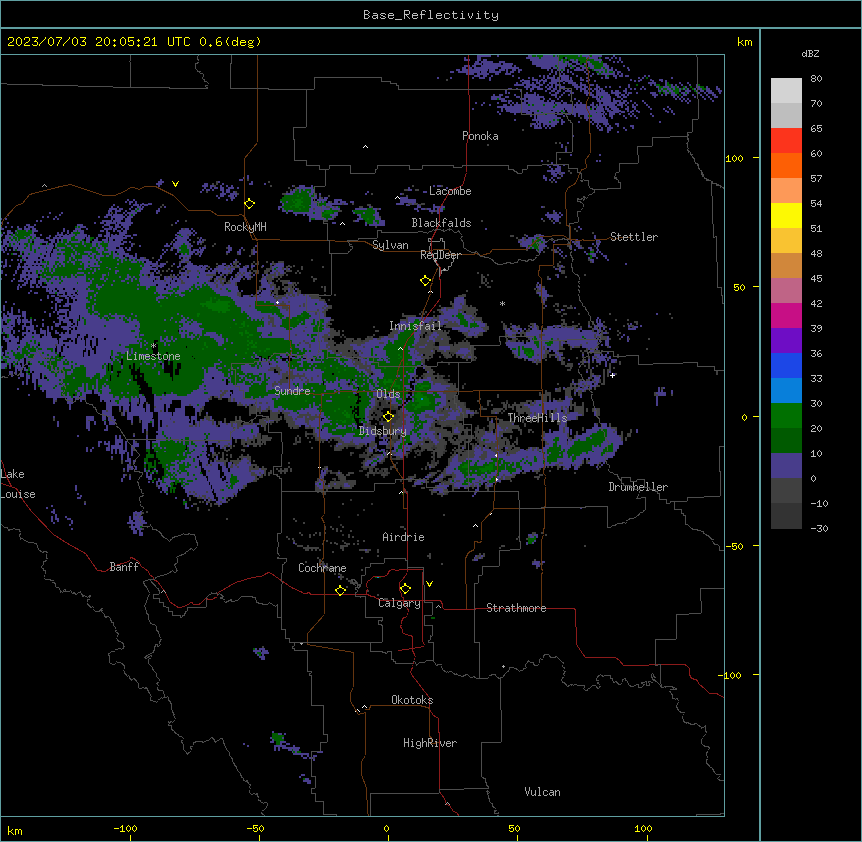Click the RedDeer city label
This screenshot has width=862, height=842.
pyautogui.click(x=441, y=255)
